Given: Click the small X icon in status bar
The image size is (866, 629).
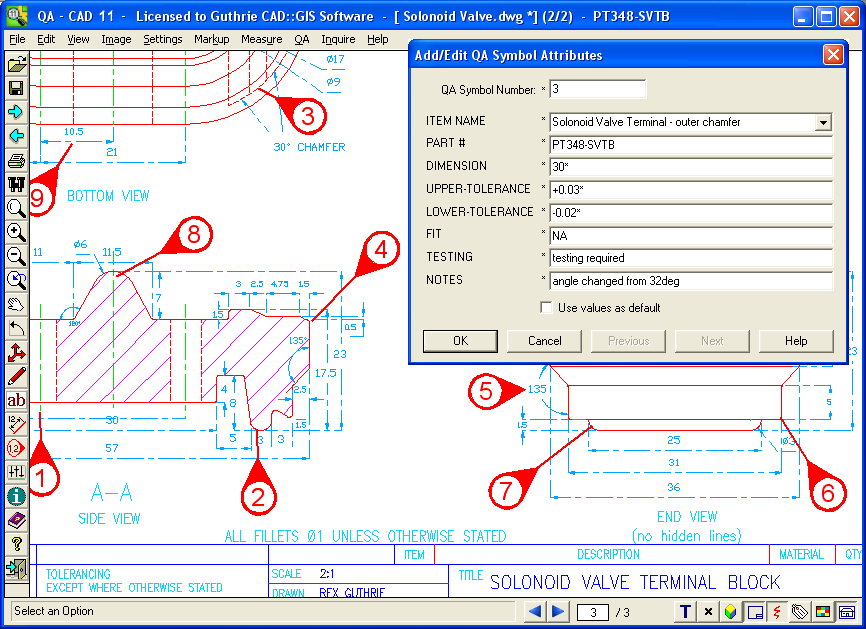Looking at the screenshot, I should pyautogui.click(x=708, y=611).
